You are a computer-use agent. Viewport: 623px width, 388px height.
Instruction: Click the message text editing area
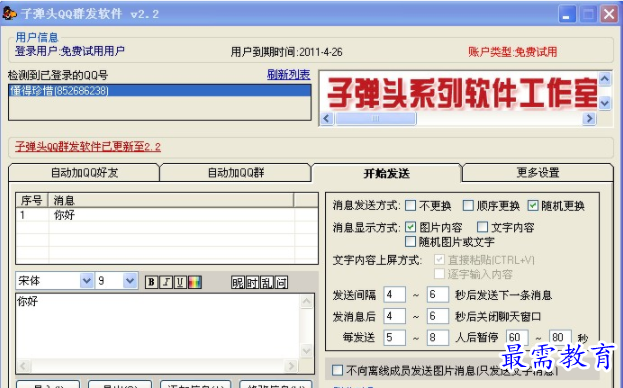pyautogui.click(x=158, y=326)
